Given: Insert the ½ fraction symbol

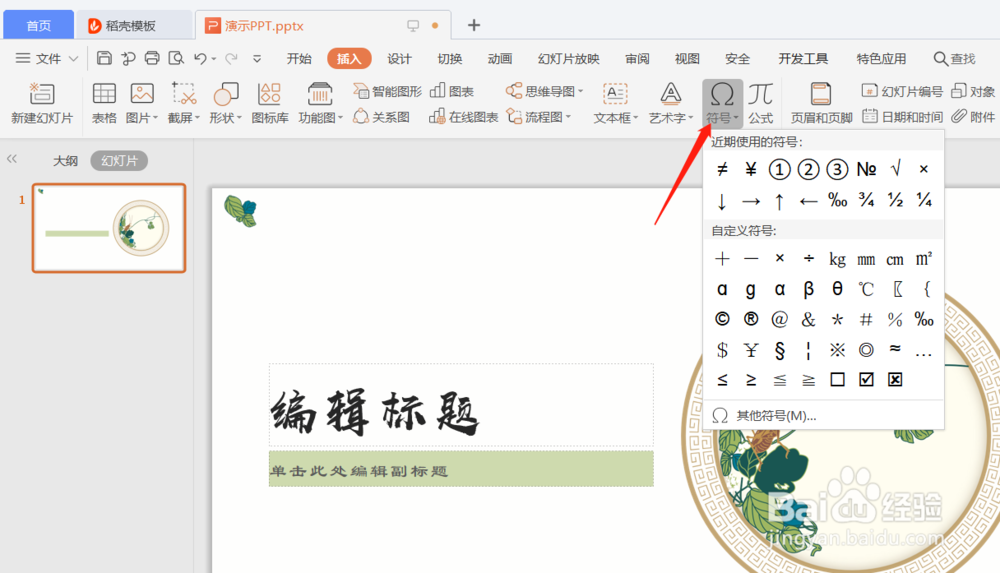Looking at the screenshot, I should click(895, 200).
